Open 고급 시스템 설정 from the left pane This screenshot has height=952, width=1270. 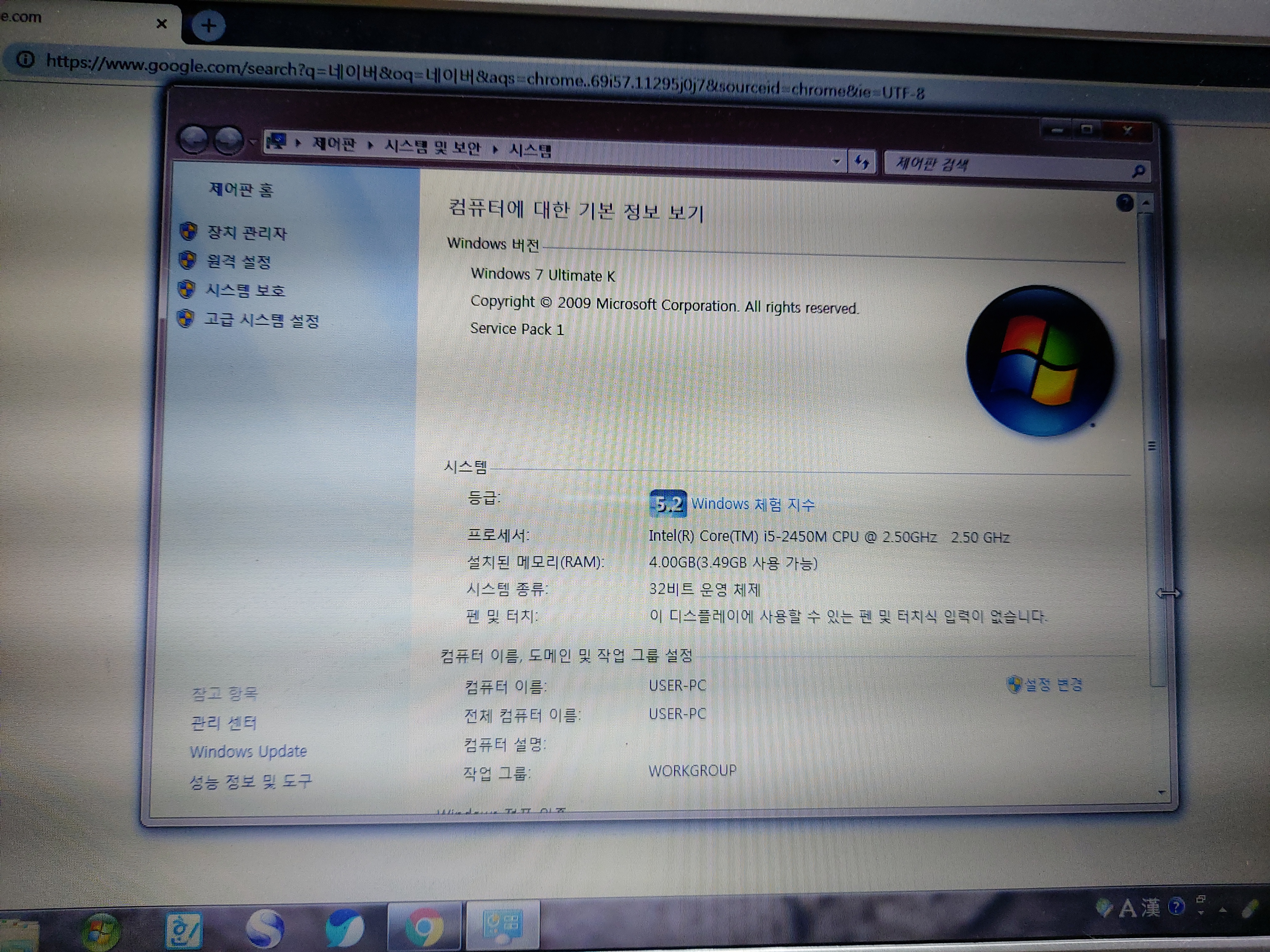pos(262,320)
